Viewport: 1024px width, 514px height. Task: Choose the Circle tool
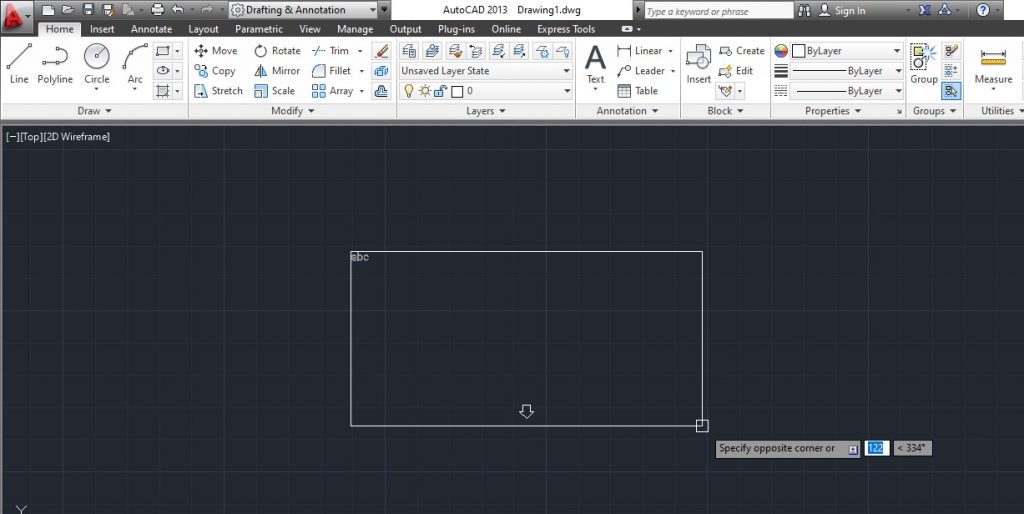click(97, 64)
